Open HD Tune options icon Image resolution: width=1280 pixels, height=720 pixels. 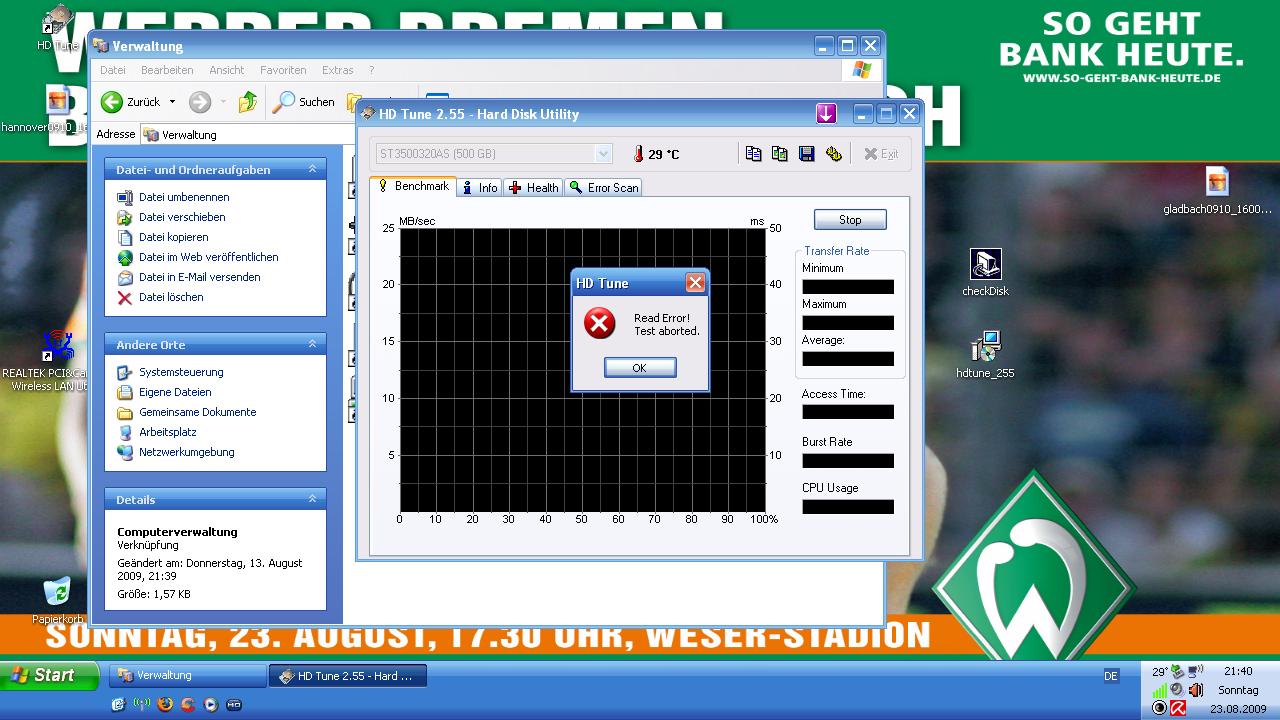coord(833,153)
